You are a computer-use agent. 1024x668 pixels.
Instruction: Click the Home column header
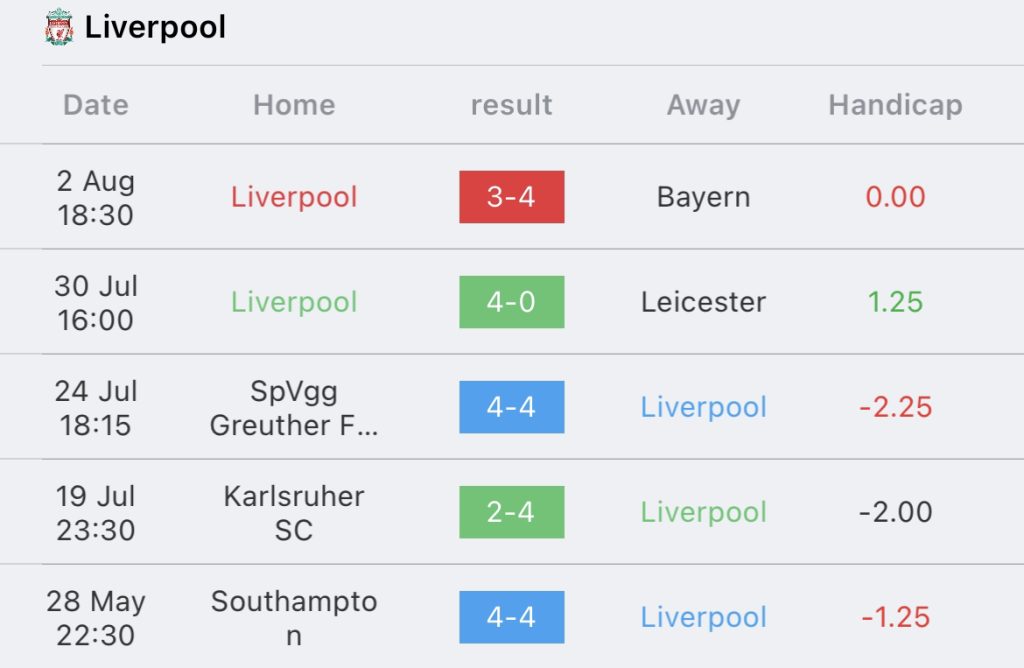click(294, 105)
